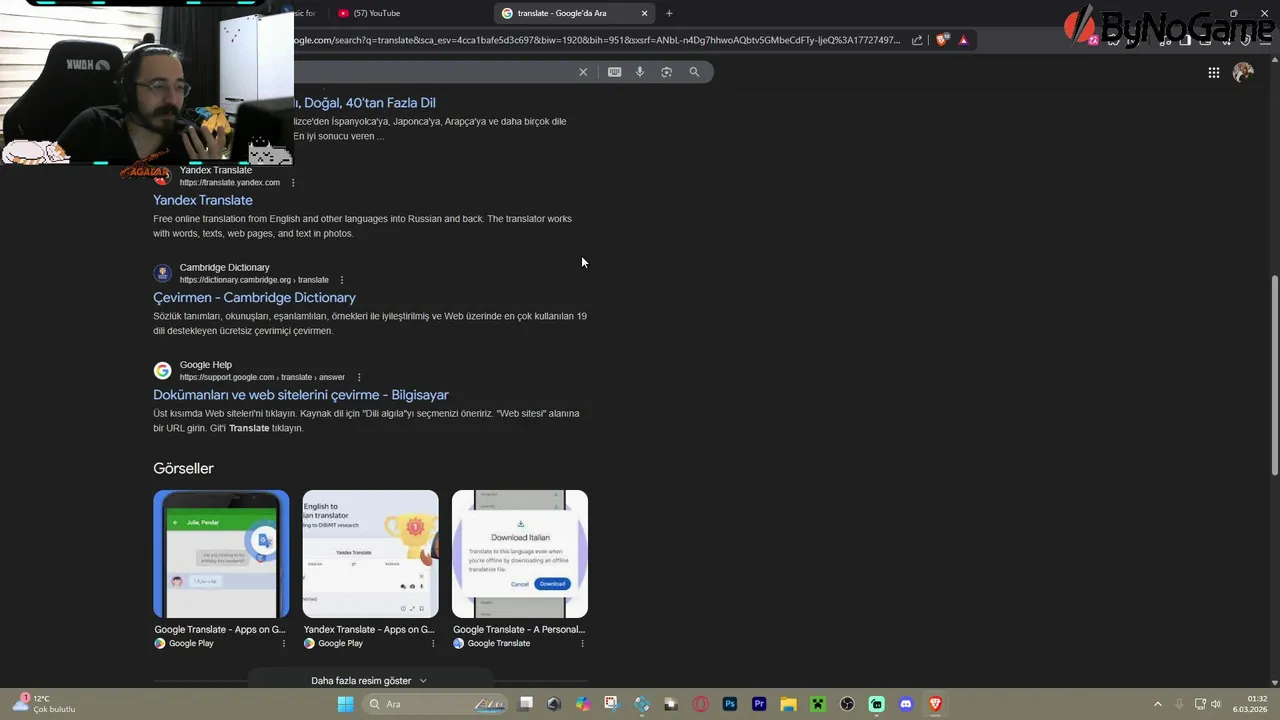Image resolution: width=1280 pixels, height=720 pixels.
Task: Clear the Google search box text
Action: 583,72
